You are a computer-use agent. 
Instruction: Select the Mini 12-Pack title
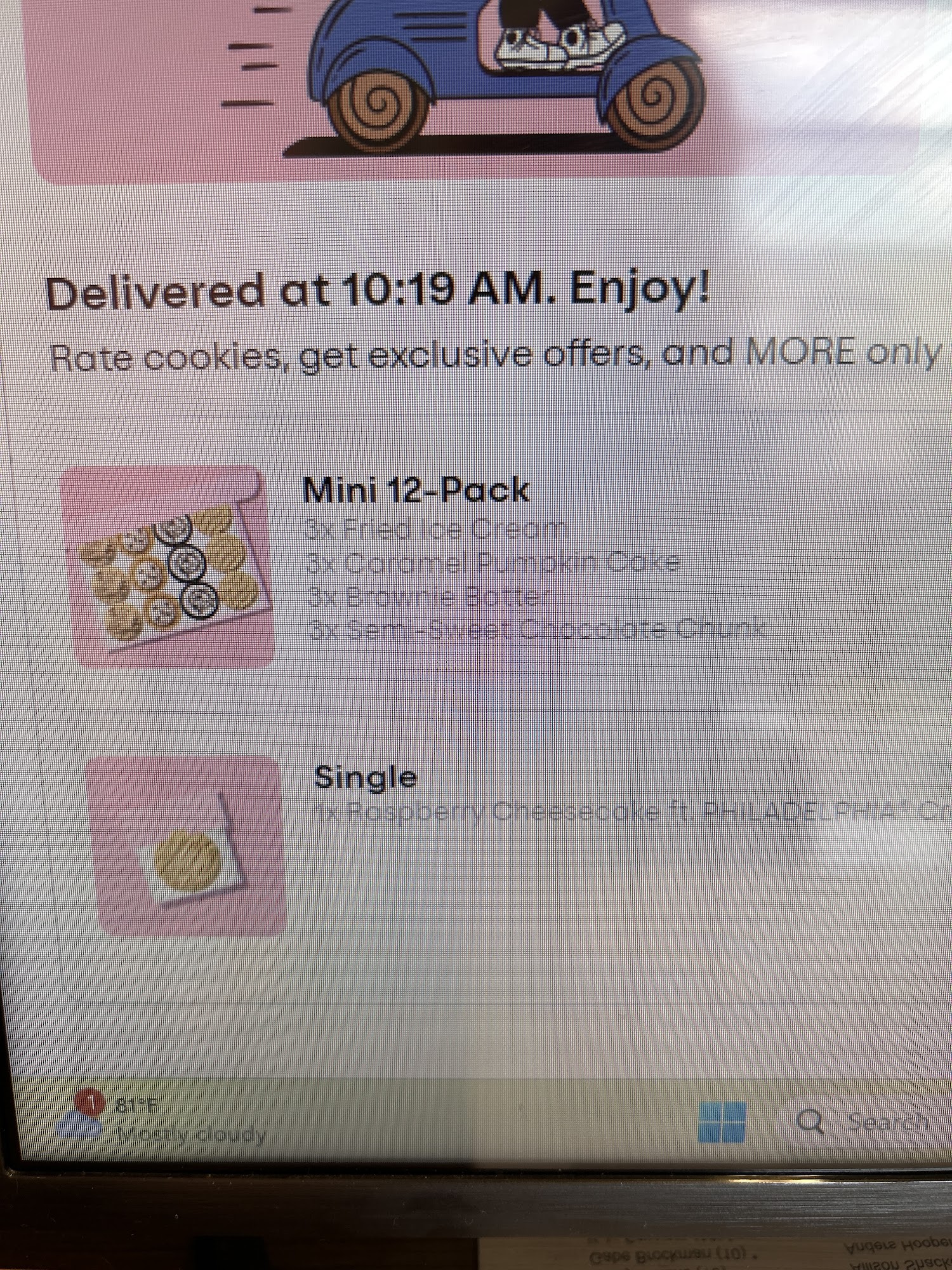pyautogui.click(x=416, y=490)
